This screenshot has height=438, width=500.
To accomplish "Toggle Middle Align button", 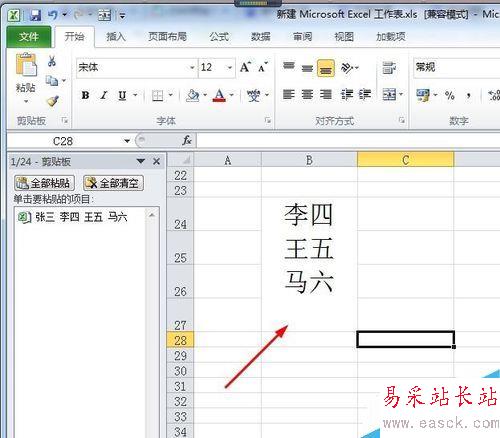I will [x=307, y=68].
